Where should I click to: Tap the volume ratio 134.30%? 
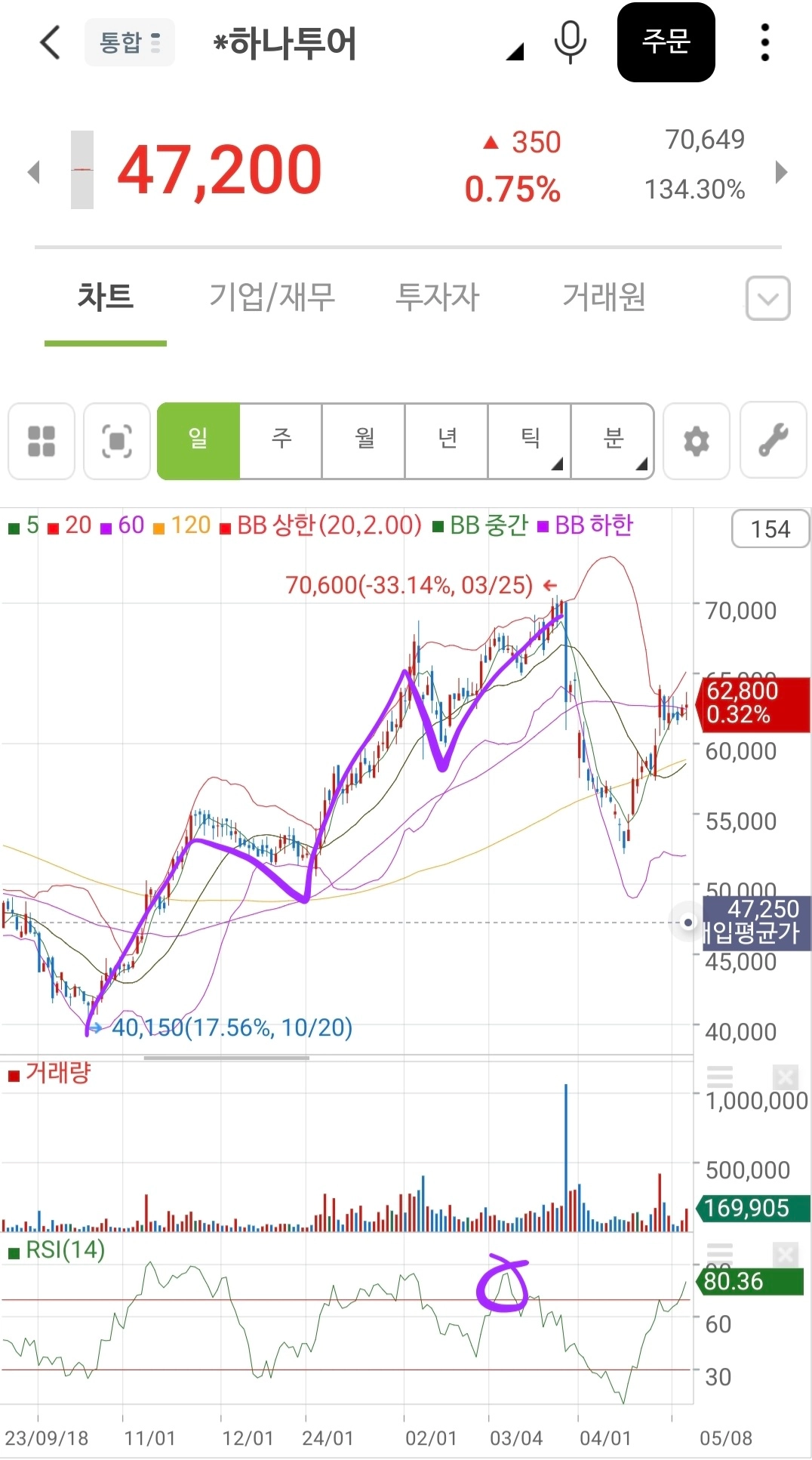pos(694,189)
